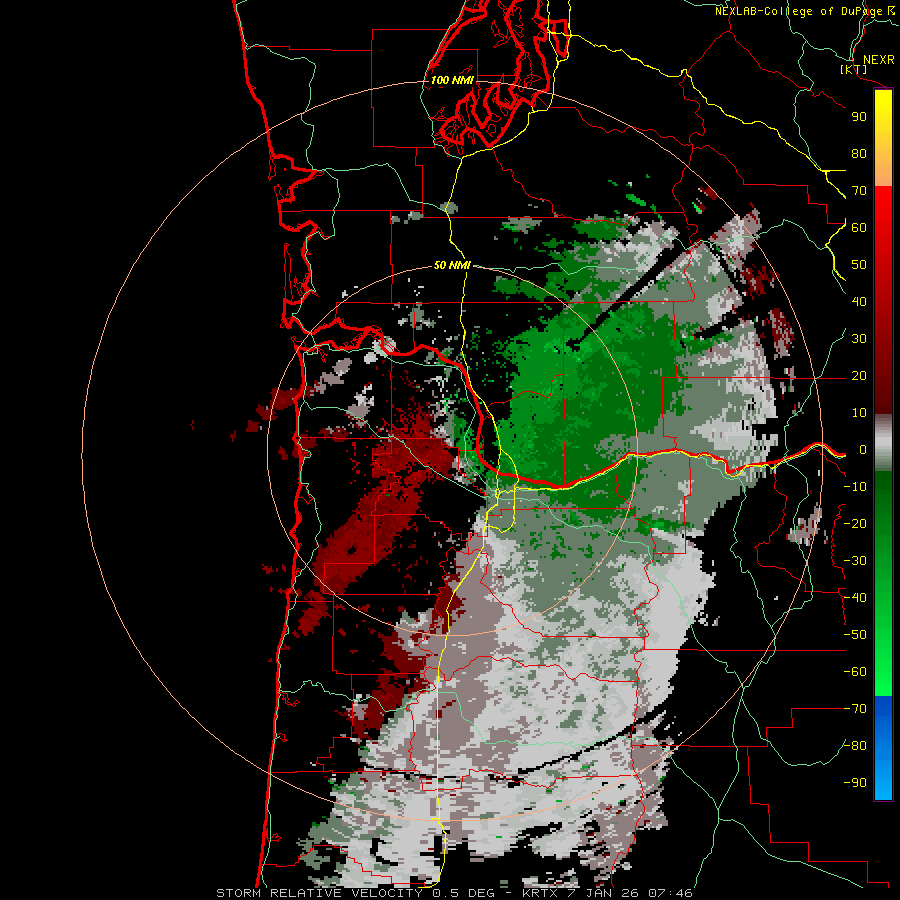Click the 40 value on the velocity scale
900x900 pixels.
(x=859, y=301)
